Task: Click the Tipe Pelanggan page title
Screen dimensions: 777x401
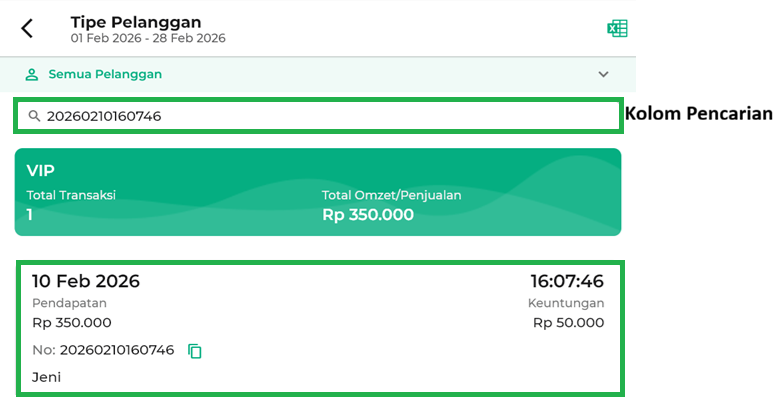Action: (136, 21)
